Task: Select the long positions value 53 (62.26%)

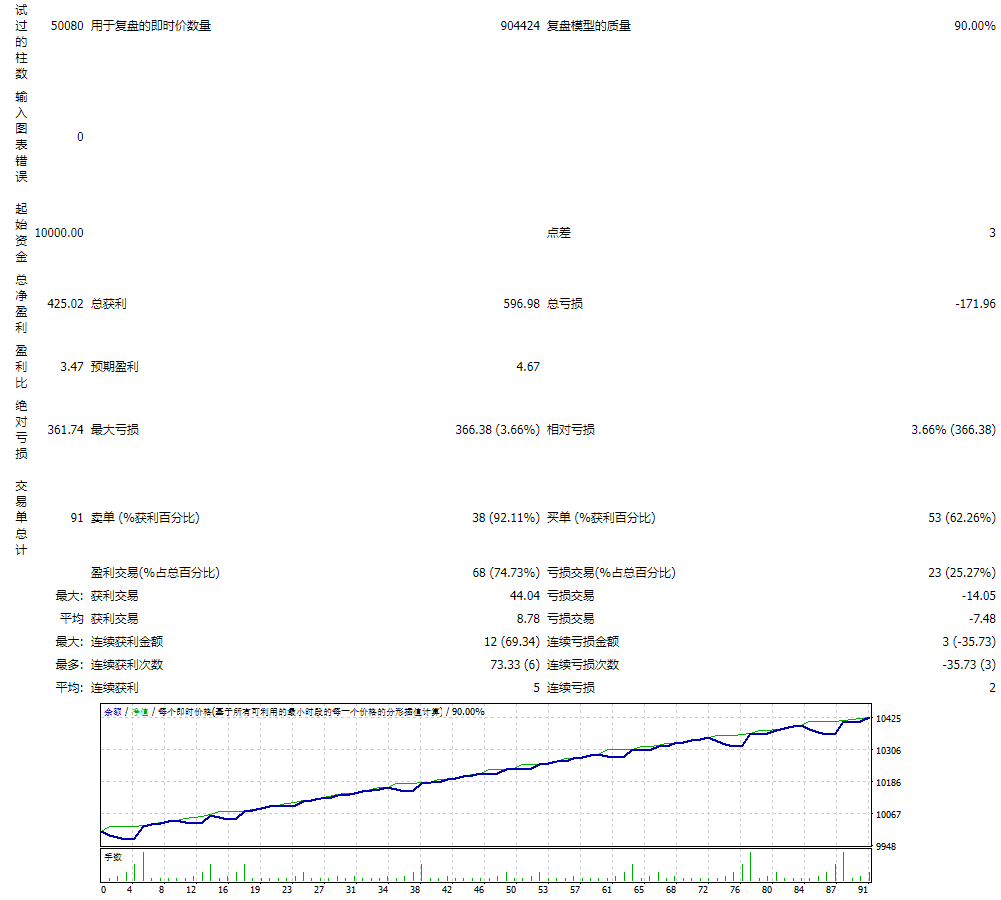Action: coord(961,518)
